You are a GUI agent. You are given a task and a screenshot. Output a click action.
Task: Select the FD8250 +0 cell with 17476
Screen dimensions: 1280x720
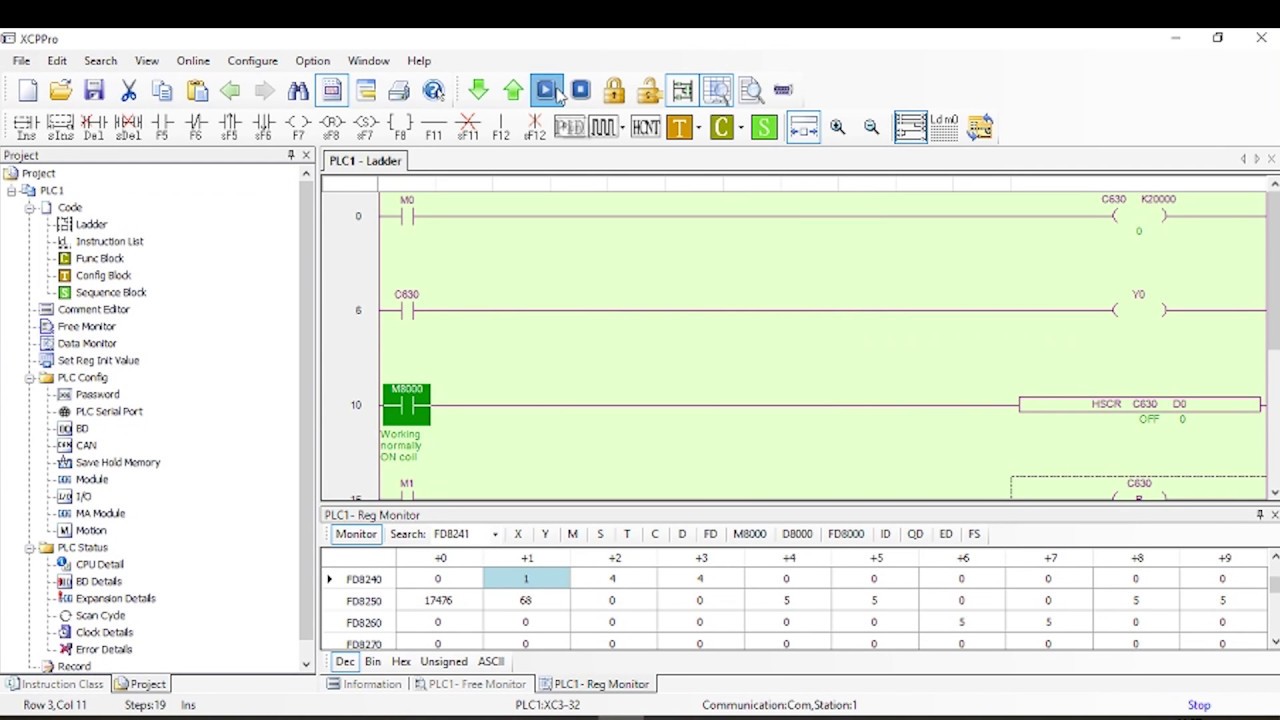pyautogui.click(x=438, y=601)
